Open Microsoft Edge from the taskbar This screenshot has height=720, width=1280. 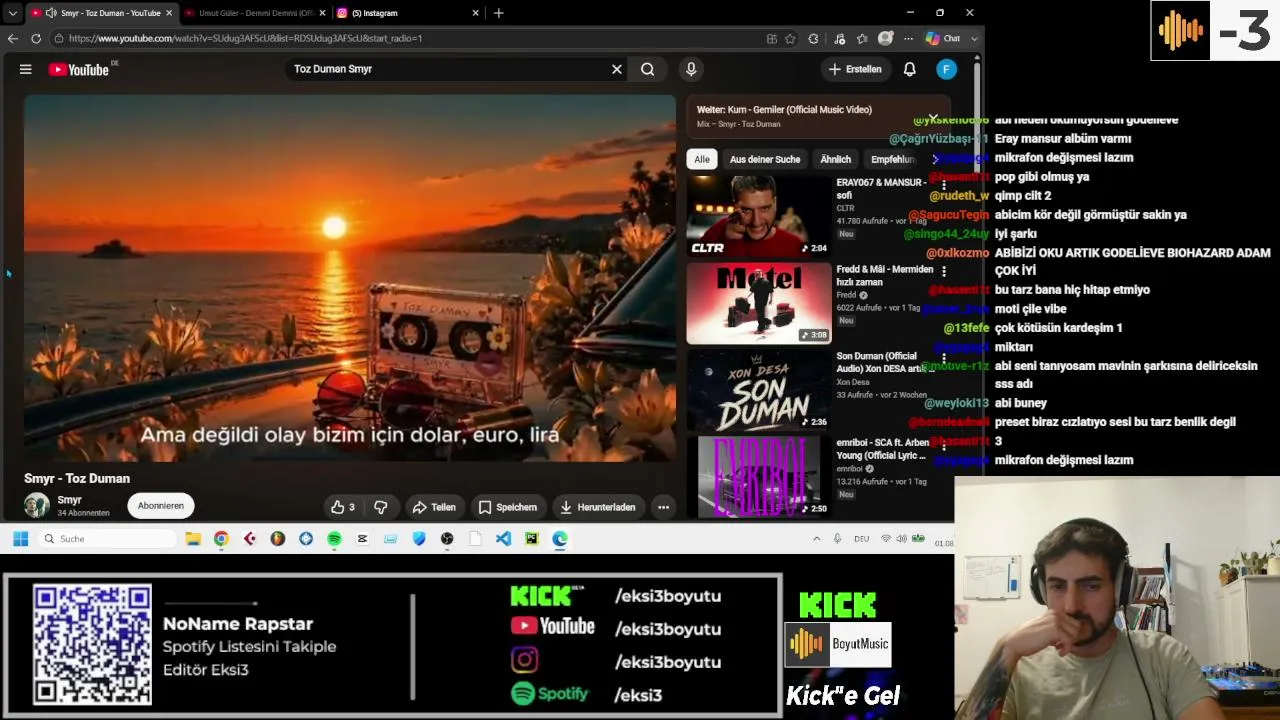tap(560, 539)
